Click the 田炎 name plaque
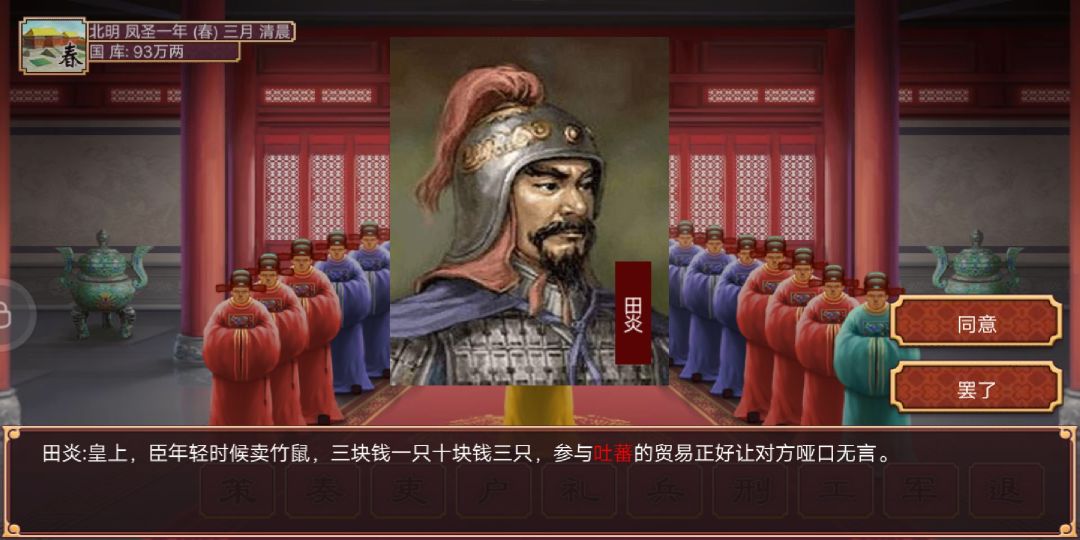 point(633,313)
